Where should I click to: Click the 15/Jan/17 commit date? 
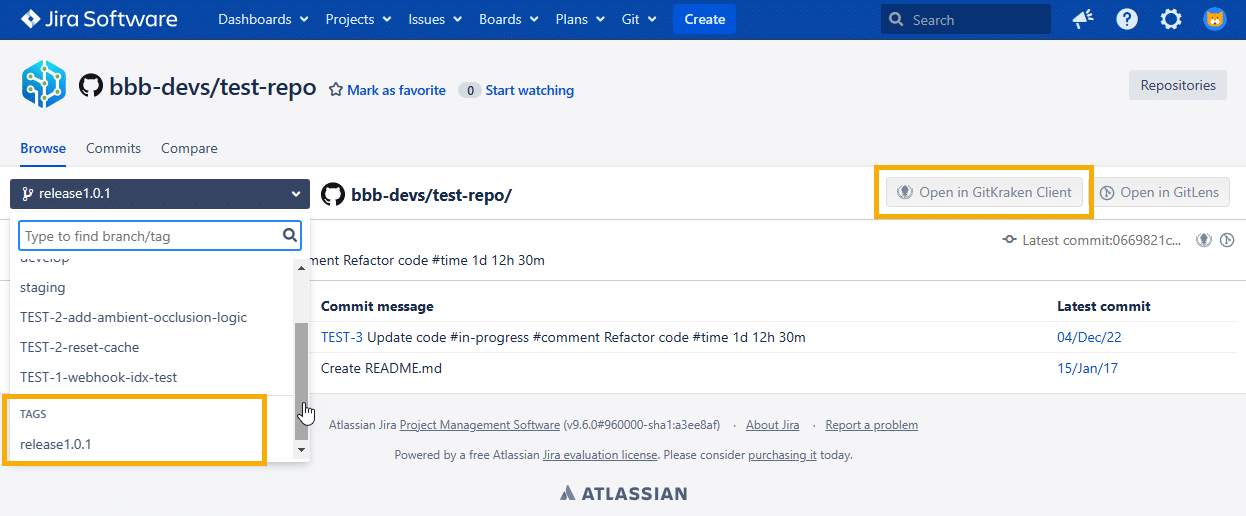pos(1089,368)
